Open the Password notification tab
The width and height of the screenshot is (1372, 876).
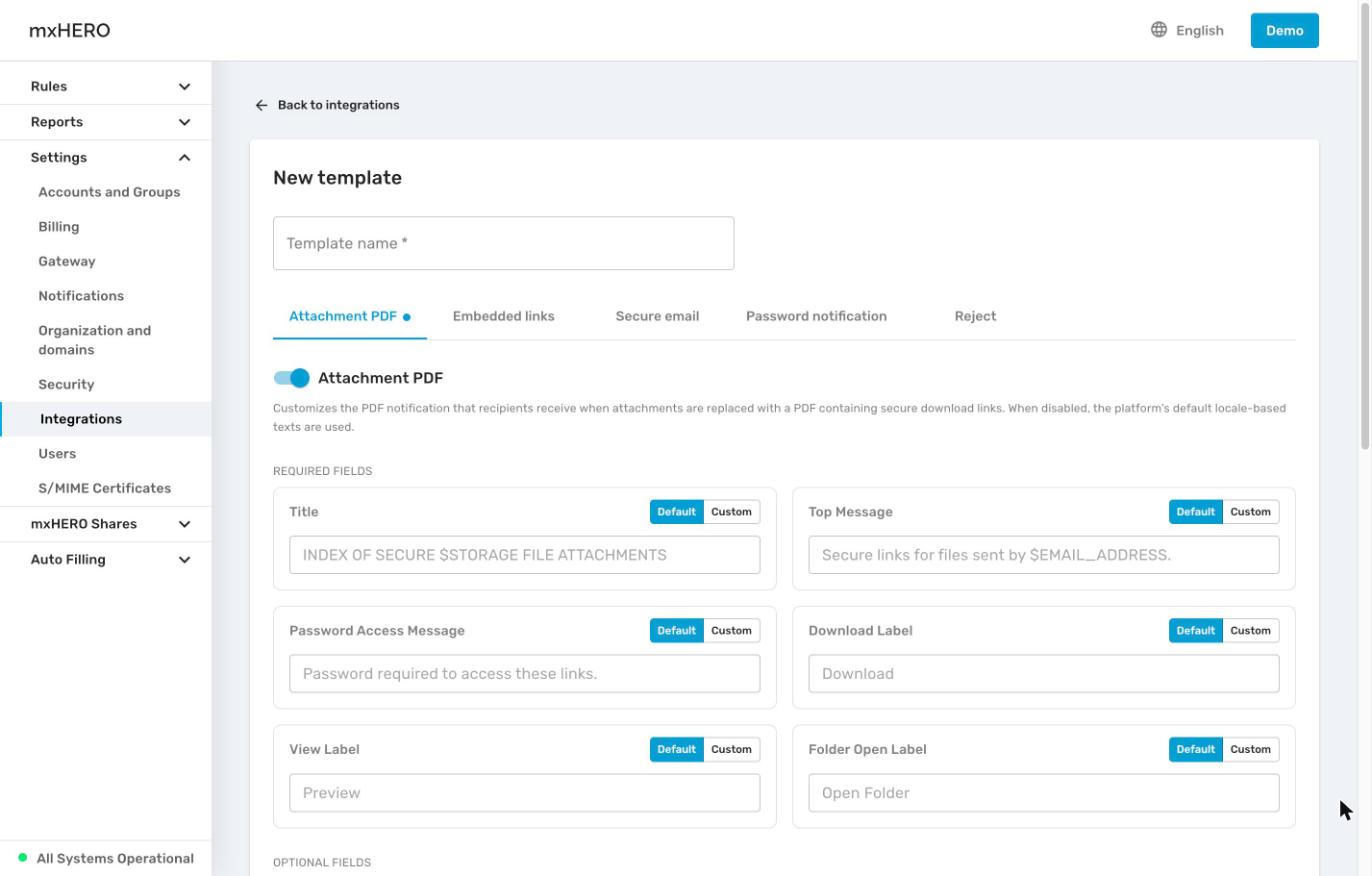(816, 316)
